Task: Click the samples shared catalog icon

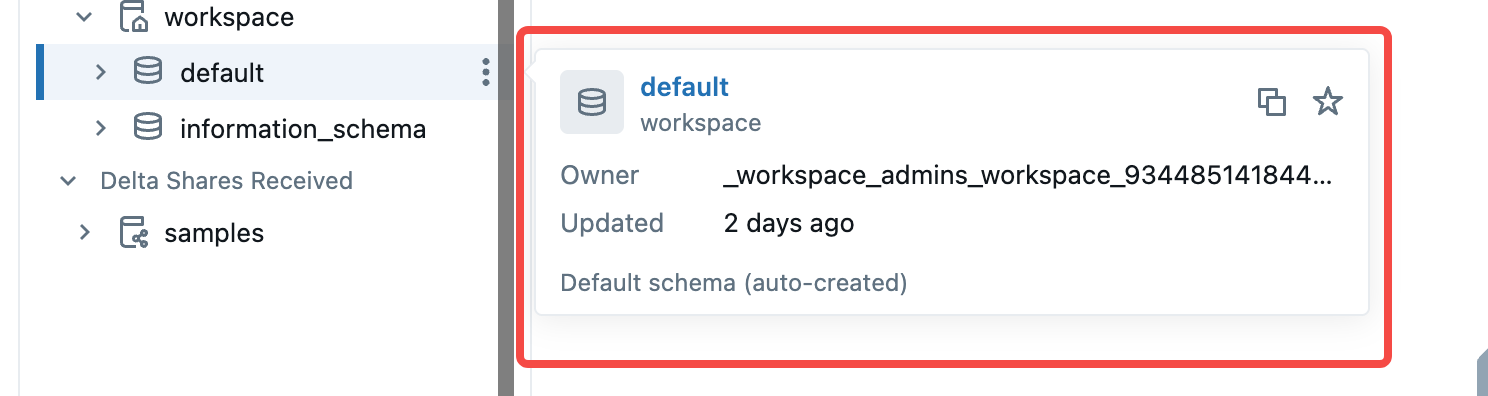Action: pos(133,233)
